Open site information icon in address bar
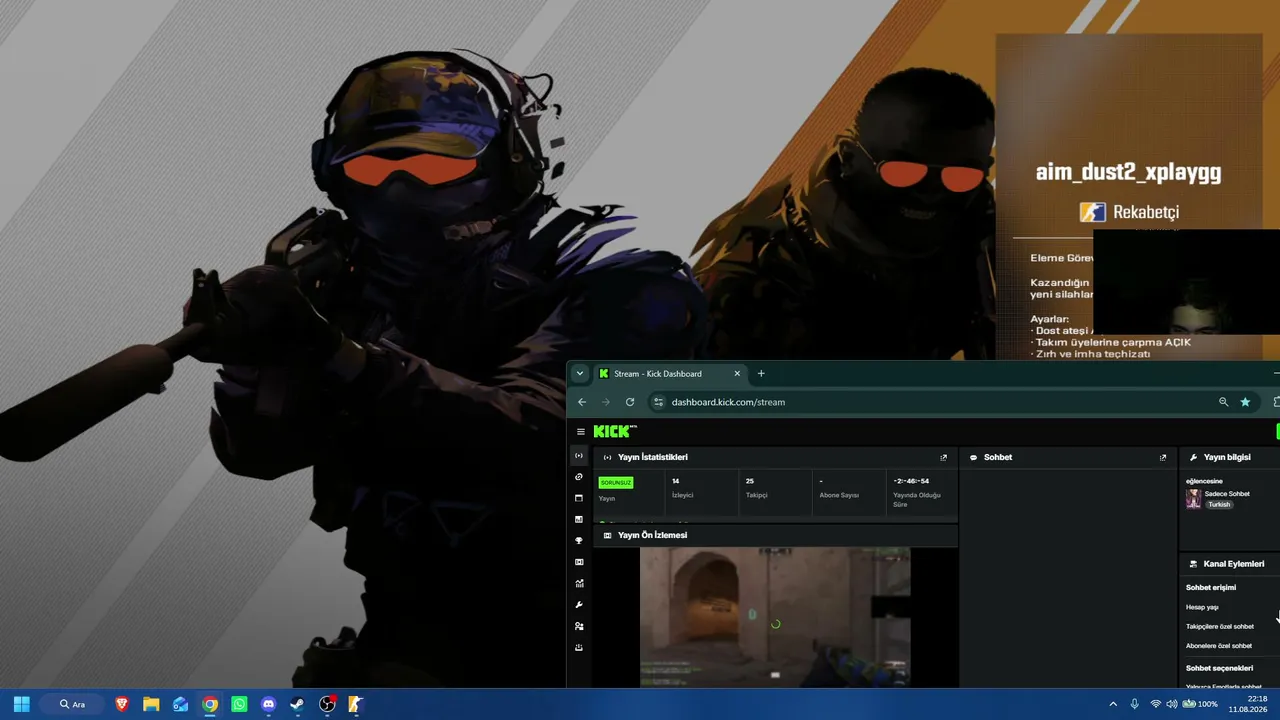This screenshot has width=1280, height=720. (658, 402)
